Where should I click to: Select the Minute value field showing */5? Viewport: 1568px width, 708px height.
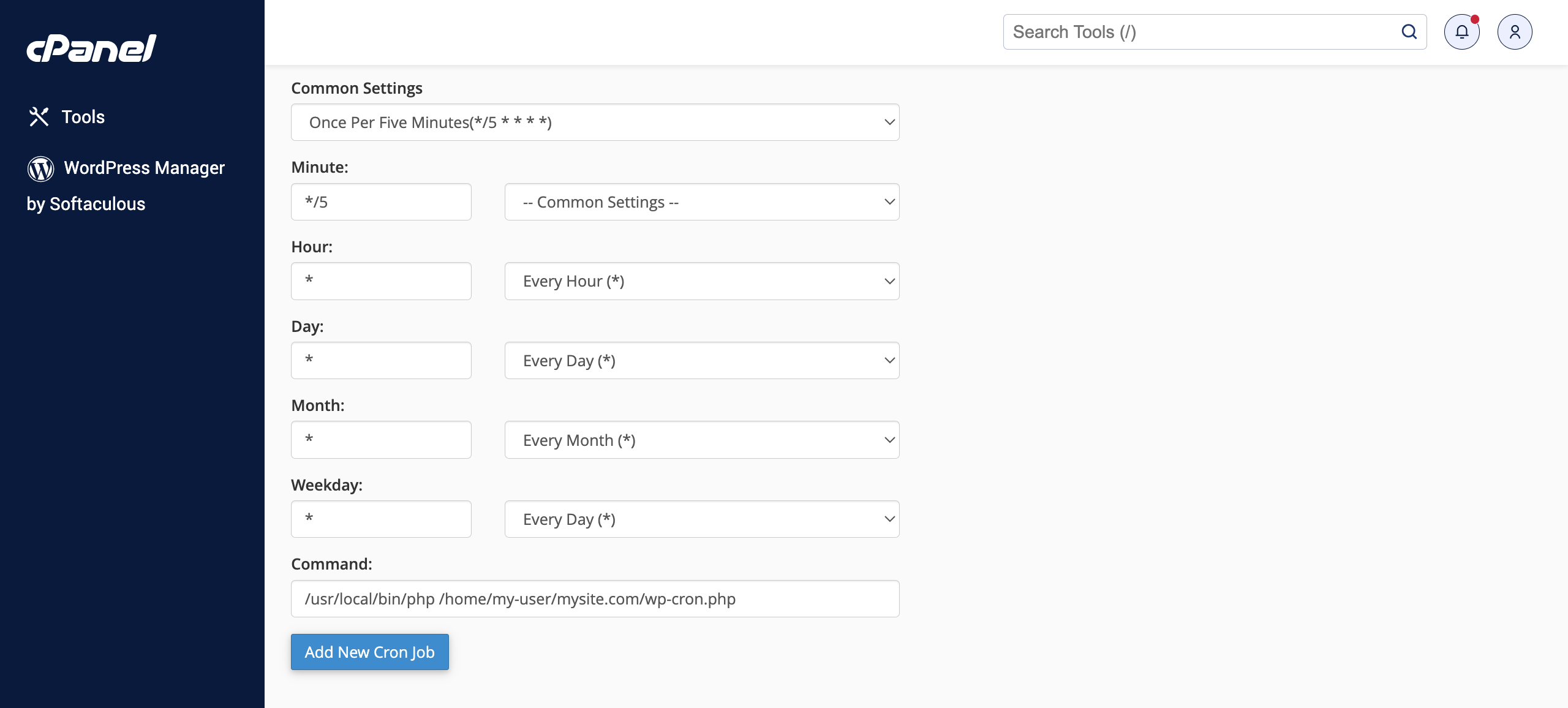(381, 201)
